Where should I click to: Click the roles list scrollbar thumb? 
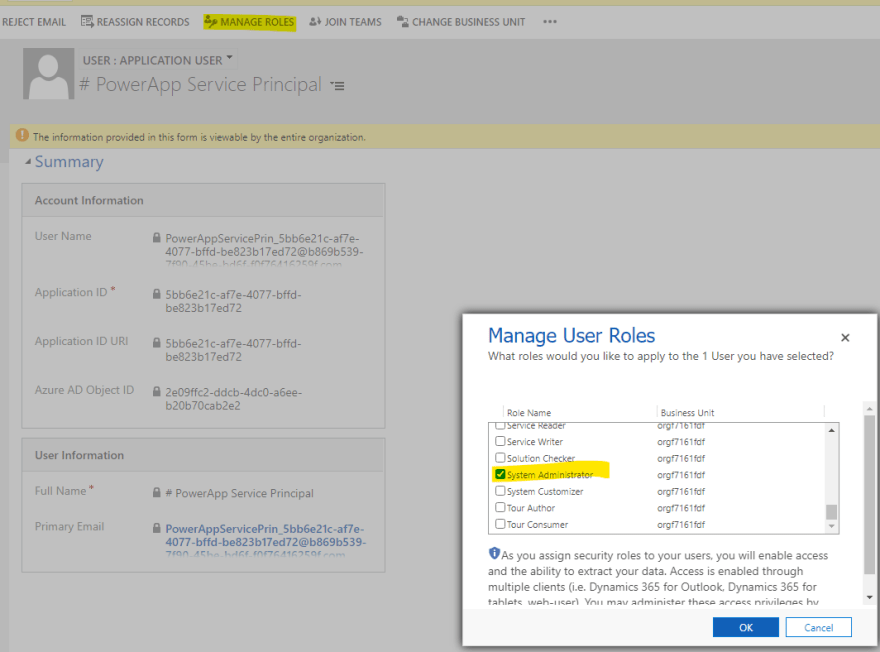pyautogui.click(x=831, y=512)
